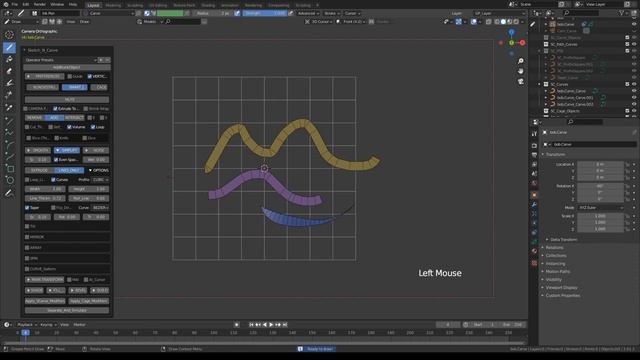Jump to the timeline start frame

tap(251, 324)
